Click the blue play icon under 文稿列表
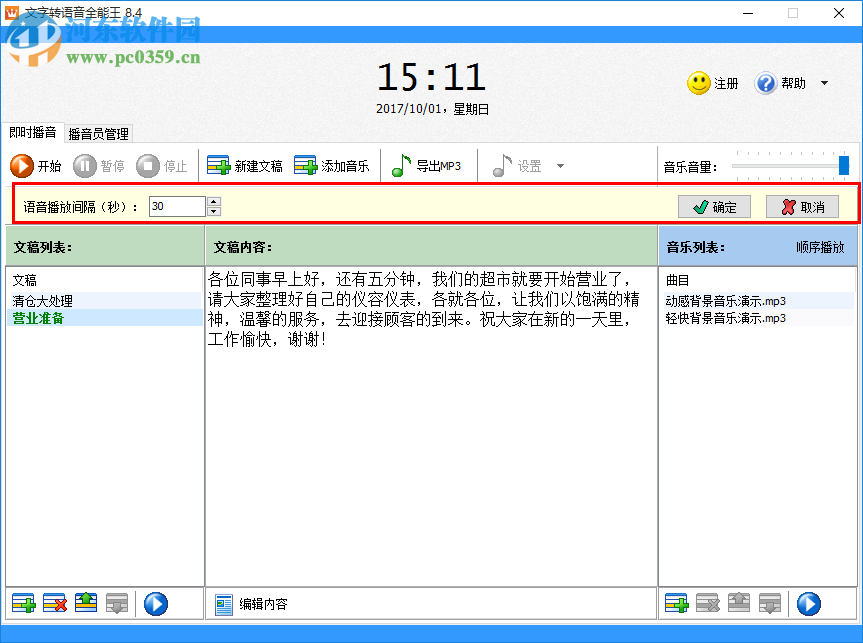 156,603
